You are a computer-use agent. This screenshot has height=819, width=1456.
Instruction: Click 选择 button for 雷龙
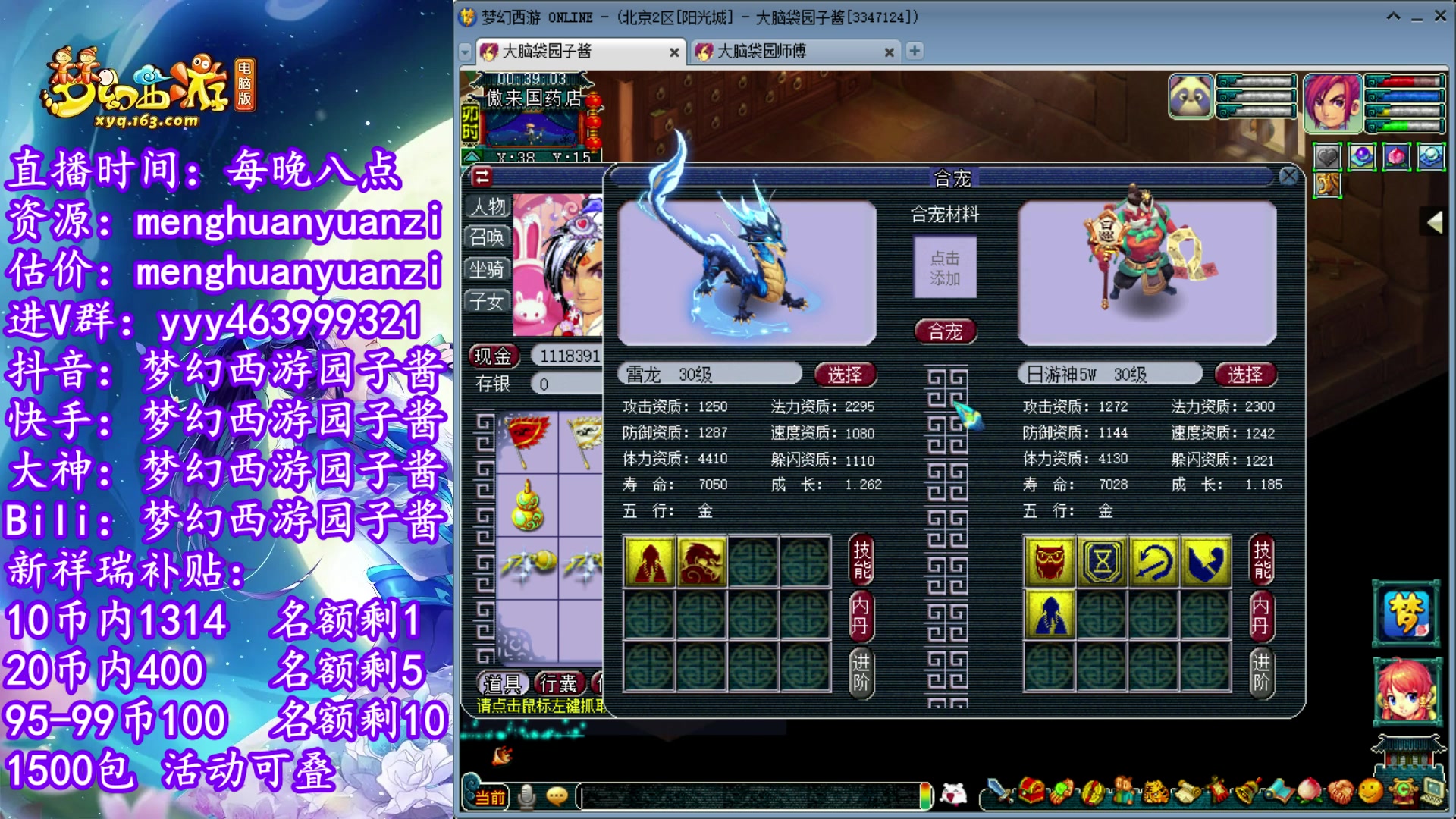[845, 374]
